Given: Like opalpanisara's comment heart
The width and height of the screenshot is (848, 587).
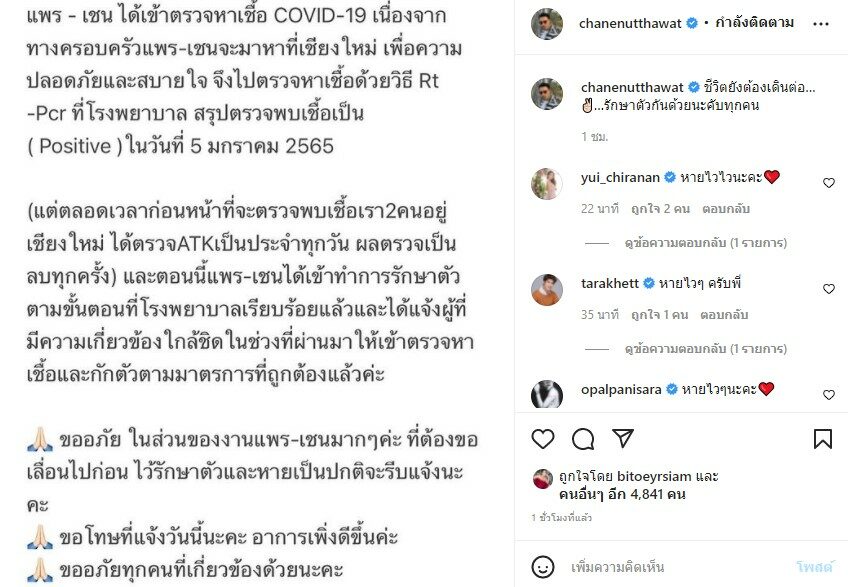Looking at the screenshot, I should 829,395.
